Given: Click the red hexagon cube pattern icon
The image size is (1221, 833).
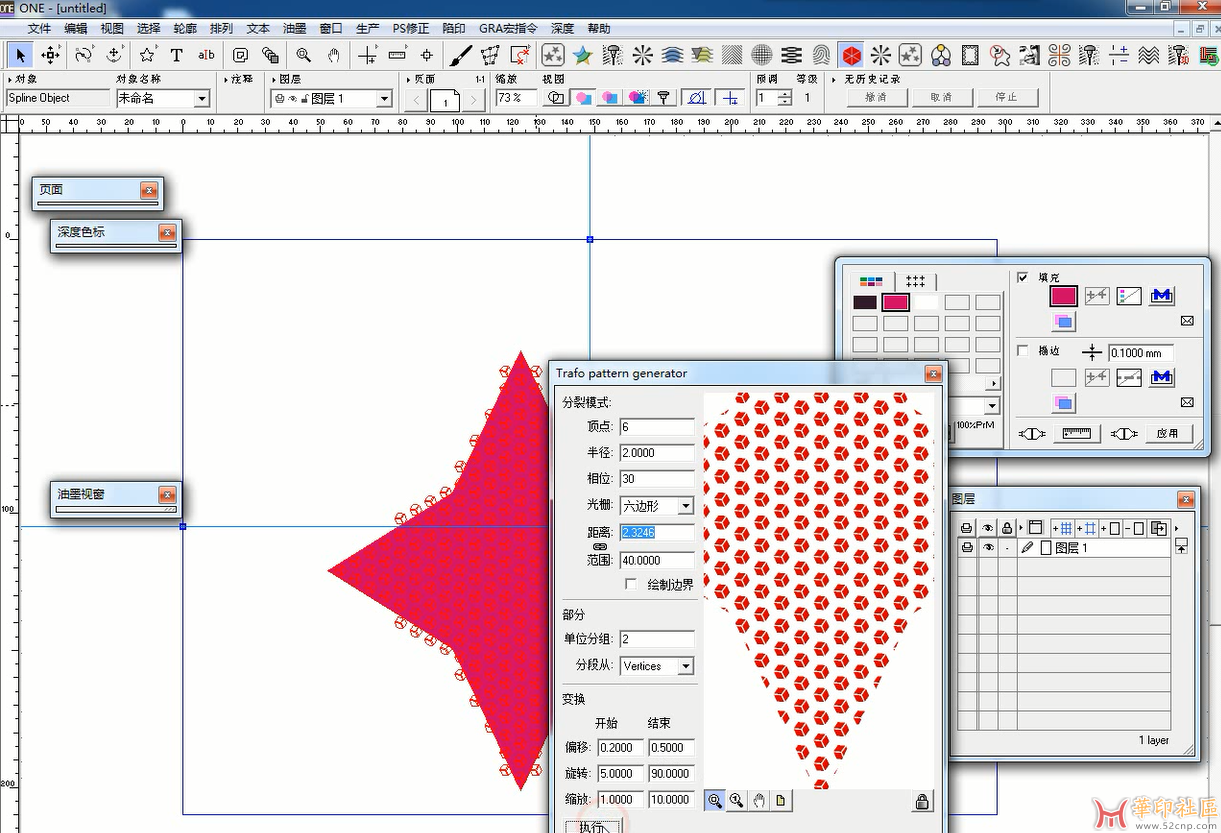Looking at the screenshot, I should 851,55.
